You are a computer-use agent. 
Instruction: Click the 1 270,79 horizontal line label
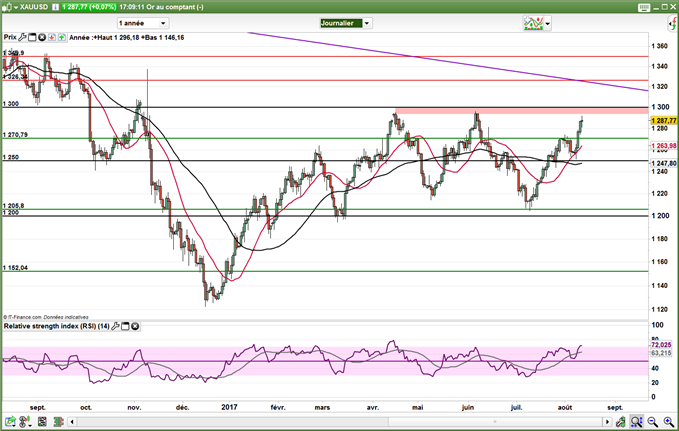15,135
